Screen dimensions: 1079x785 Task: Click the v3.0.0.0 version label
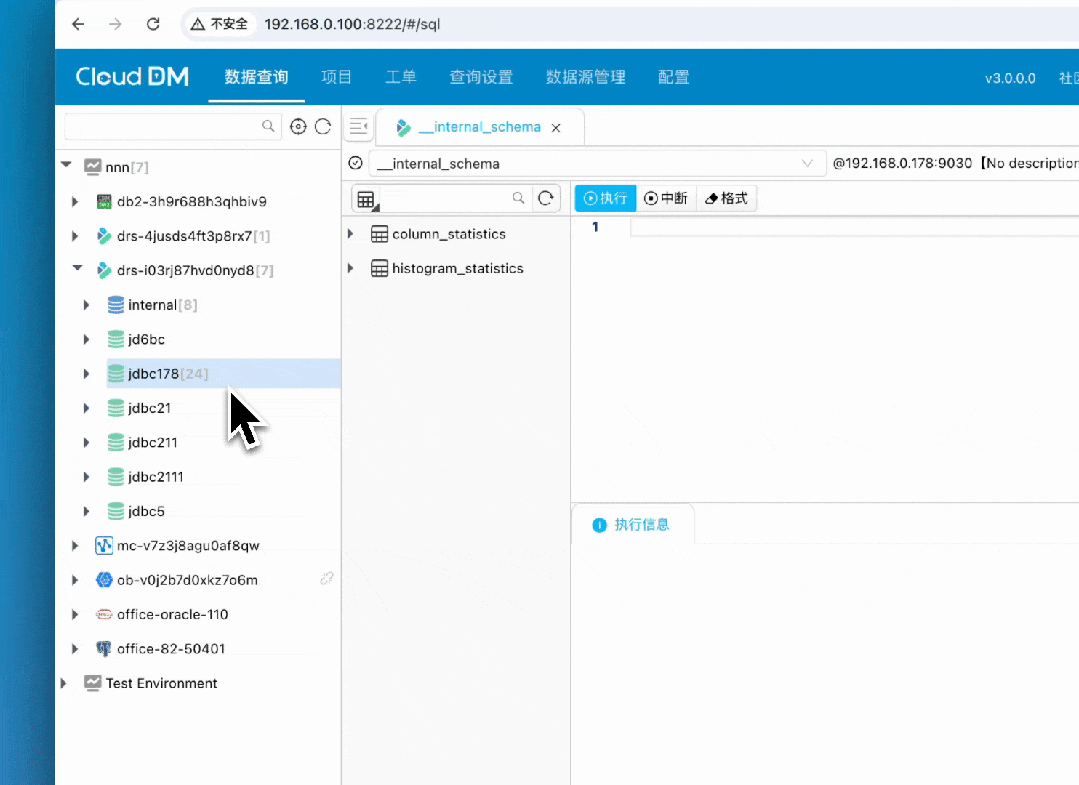1009,78
